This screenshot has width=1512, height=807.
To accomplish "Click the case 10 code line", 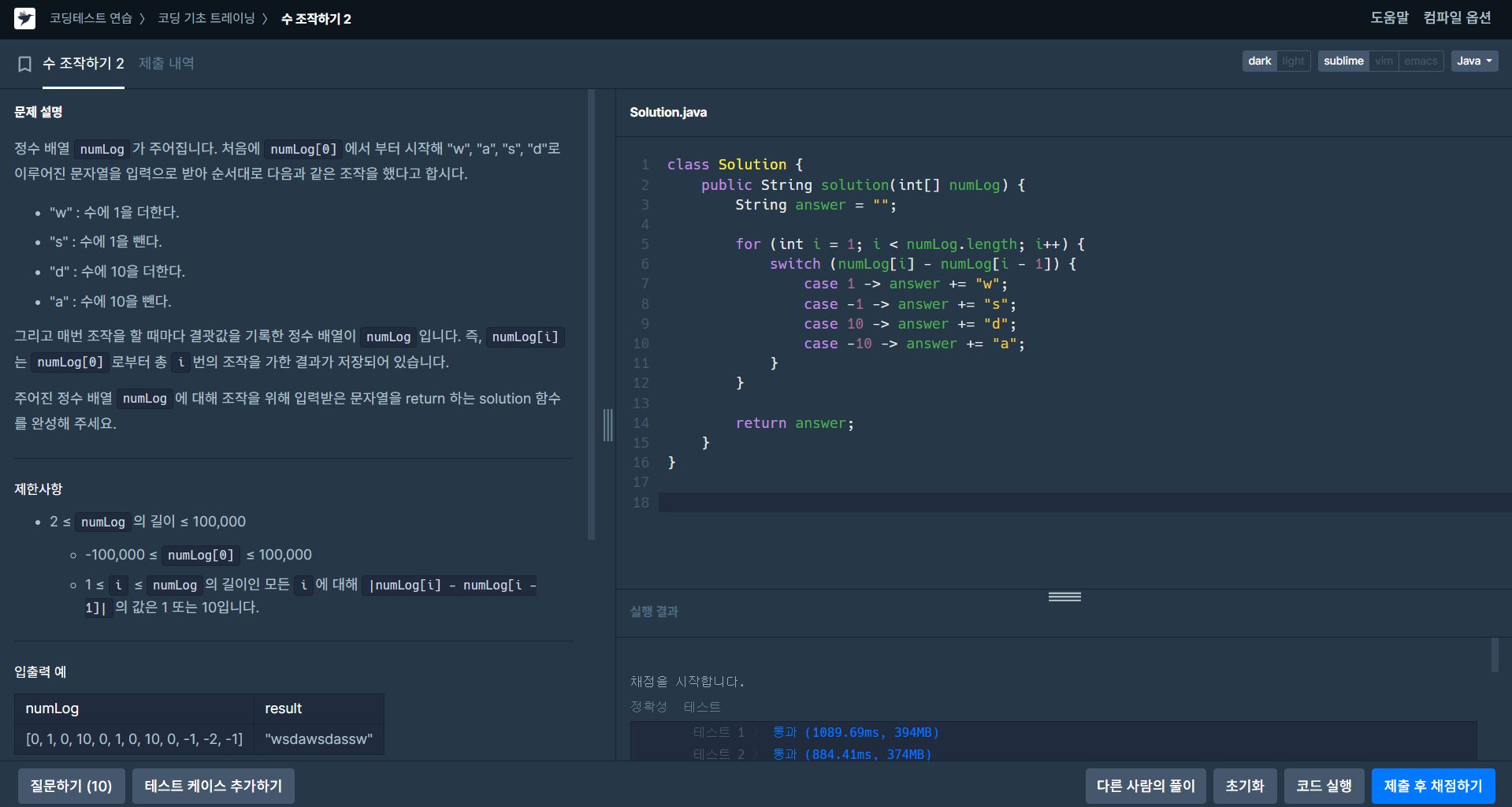I will [910, 324].
